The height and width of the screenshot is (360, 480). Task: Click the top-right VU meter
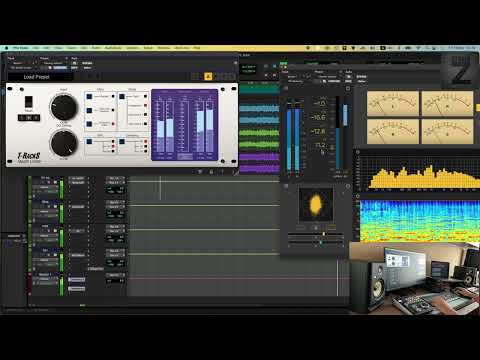447,104
